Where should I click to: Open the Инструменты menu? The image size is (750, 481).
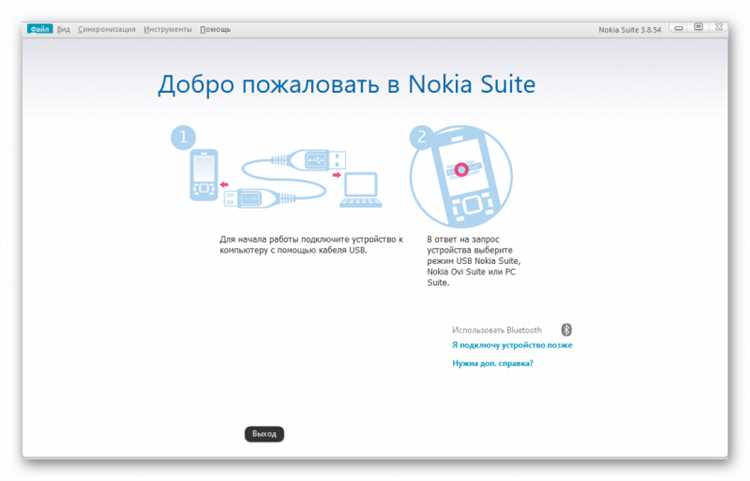[x=168, y=30]
